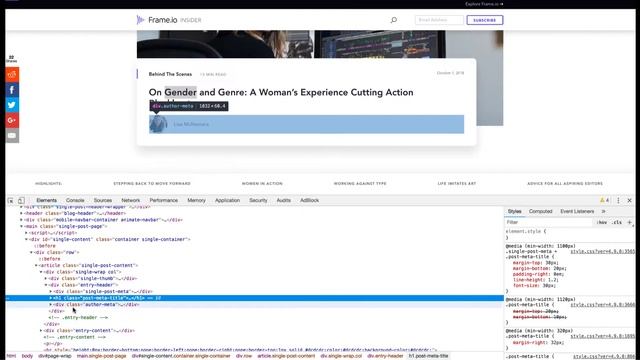Jump to the Highlights section
640x360 pixels.
click(x=49, y=184)
